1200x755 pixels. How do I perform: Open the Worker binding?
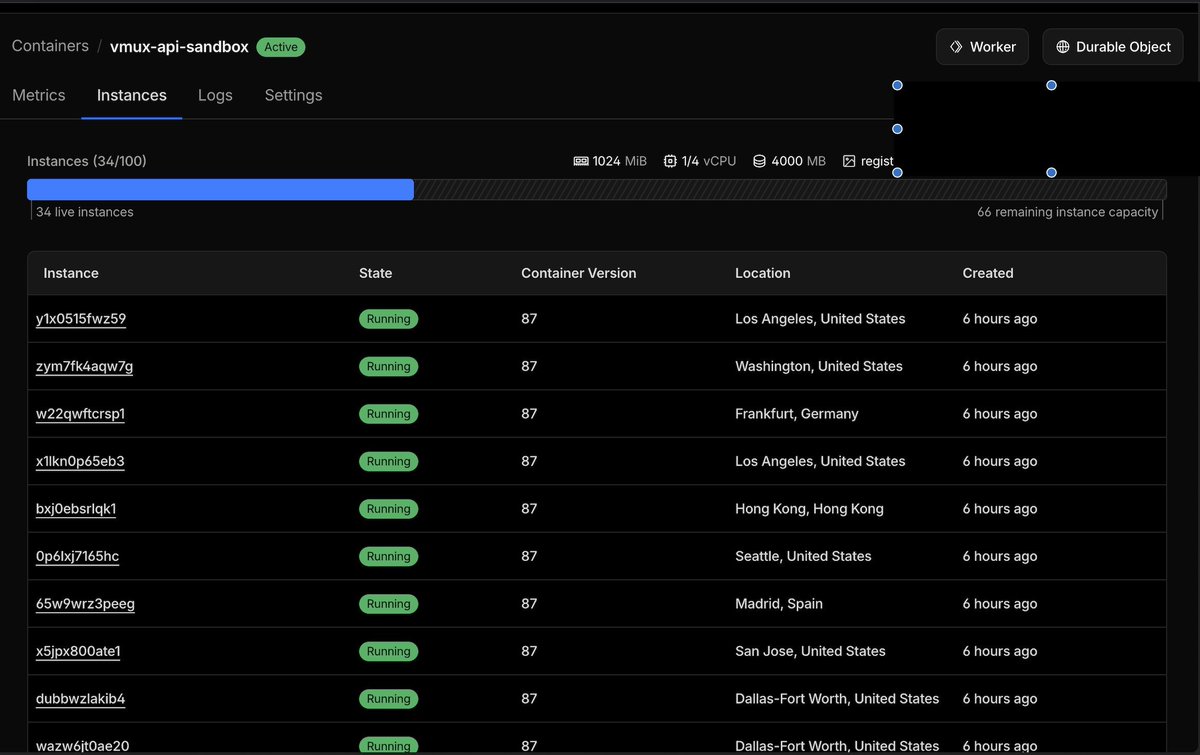[x=982, y=47]
